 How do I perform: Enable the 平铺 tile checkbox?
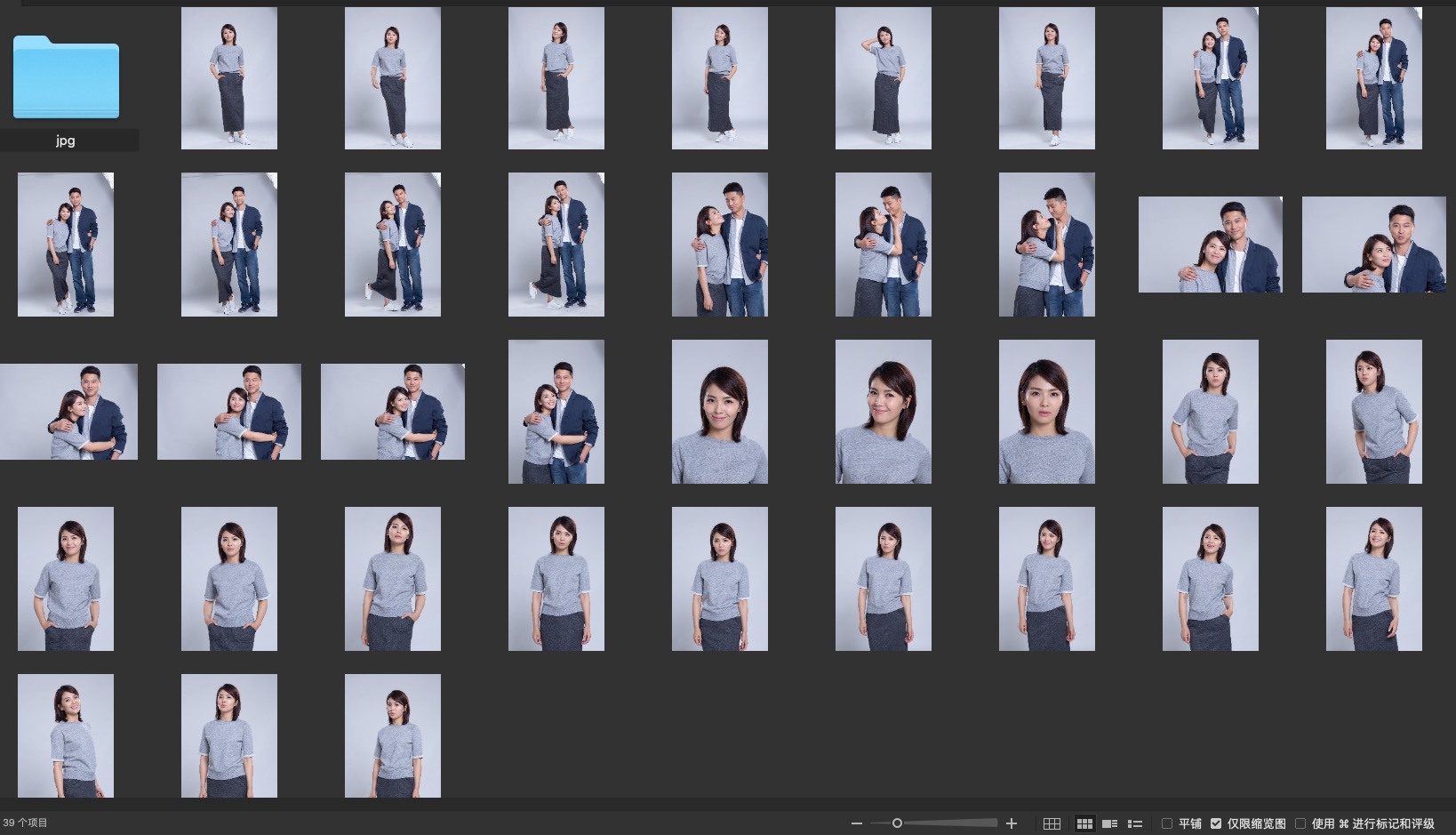click(x=1167, y=823)
